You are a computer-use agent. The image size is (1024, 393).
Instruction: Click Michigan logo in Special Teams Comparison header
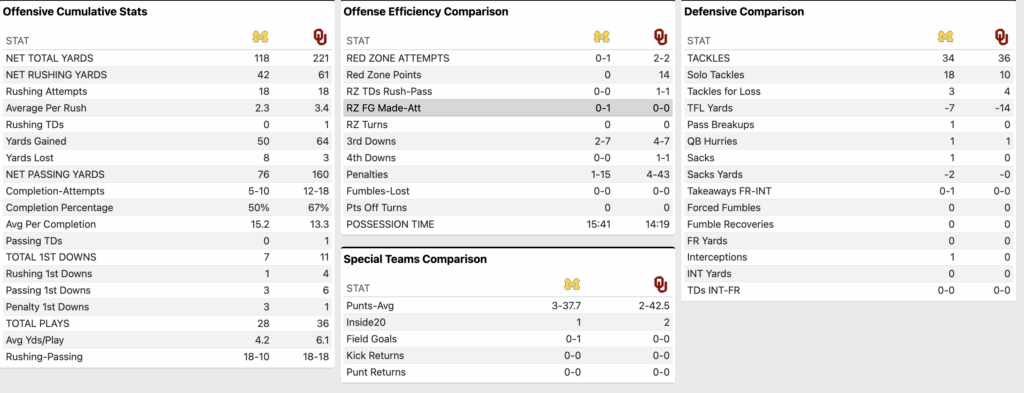(x=572, y=284)
